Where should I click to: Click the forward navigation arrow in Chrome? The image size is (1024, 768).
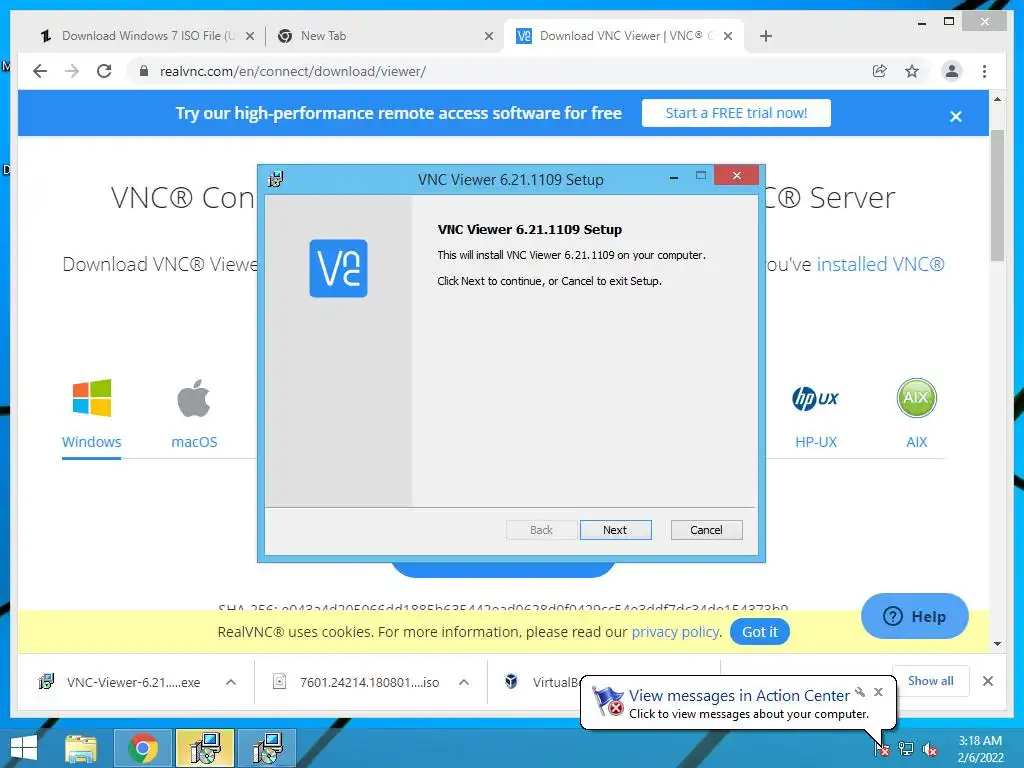click(72, 71)
